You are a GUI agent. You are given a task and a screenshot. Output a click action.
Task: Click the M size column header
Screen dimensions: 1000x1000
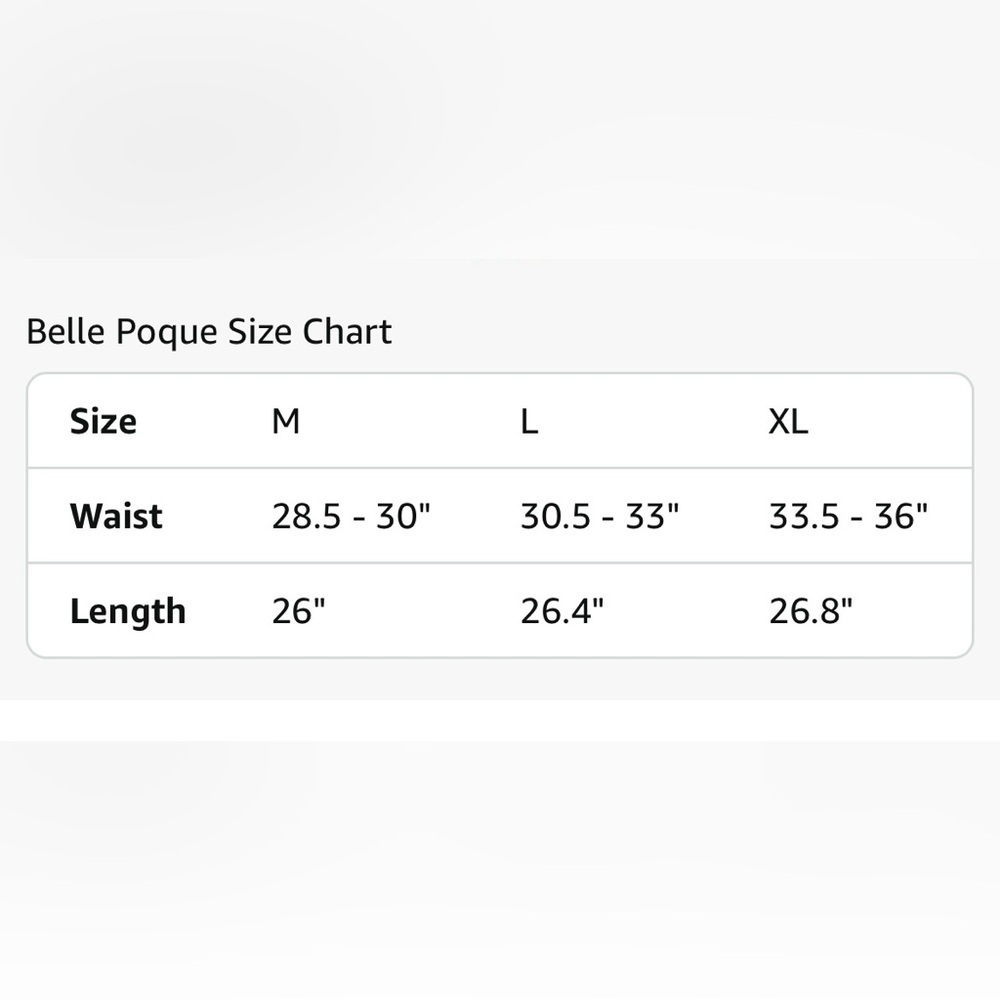coord(286,421)
